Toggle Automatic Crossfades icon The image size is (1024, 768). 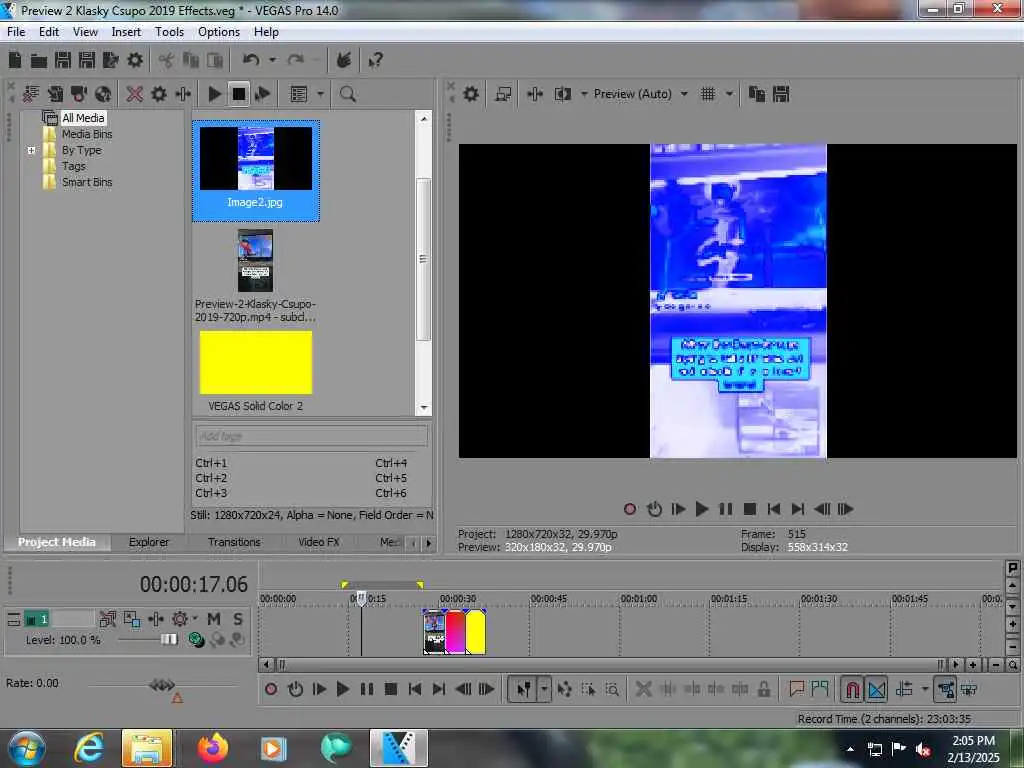[876, 690]
